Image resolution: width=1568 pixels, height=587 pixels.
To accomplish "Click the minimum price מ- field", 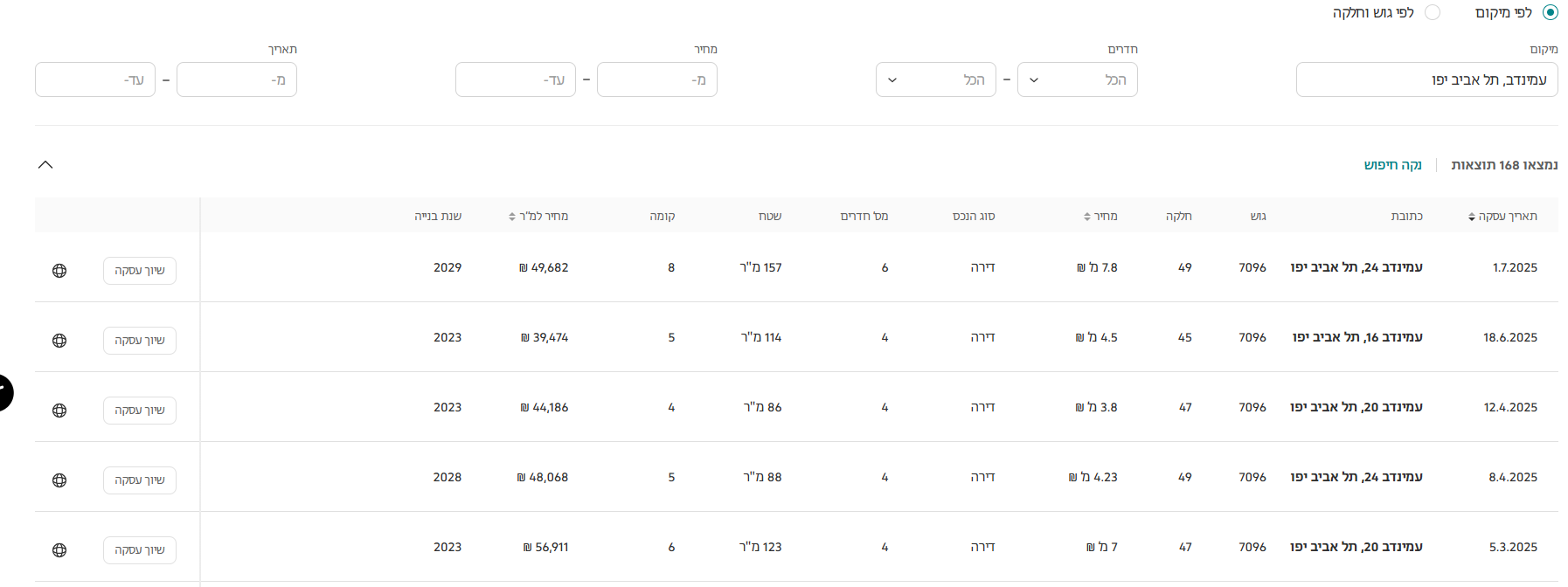I will coord(656,79).
